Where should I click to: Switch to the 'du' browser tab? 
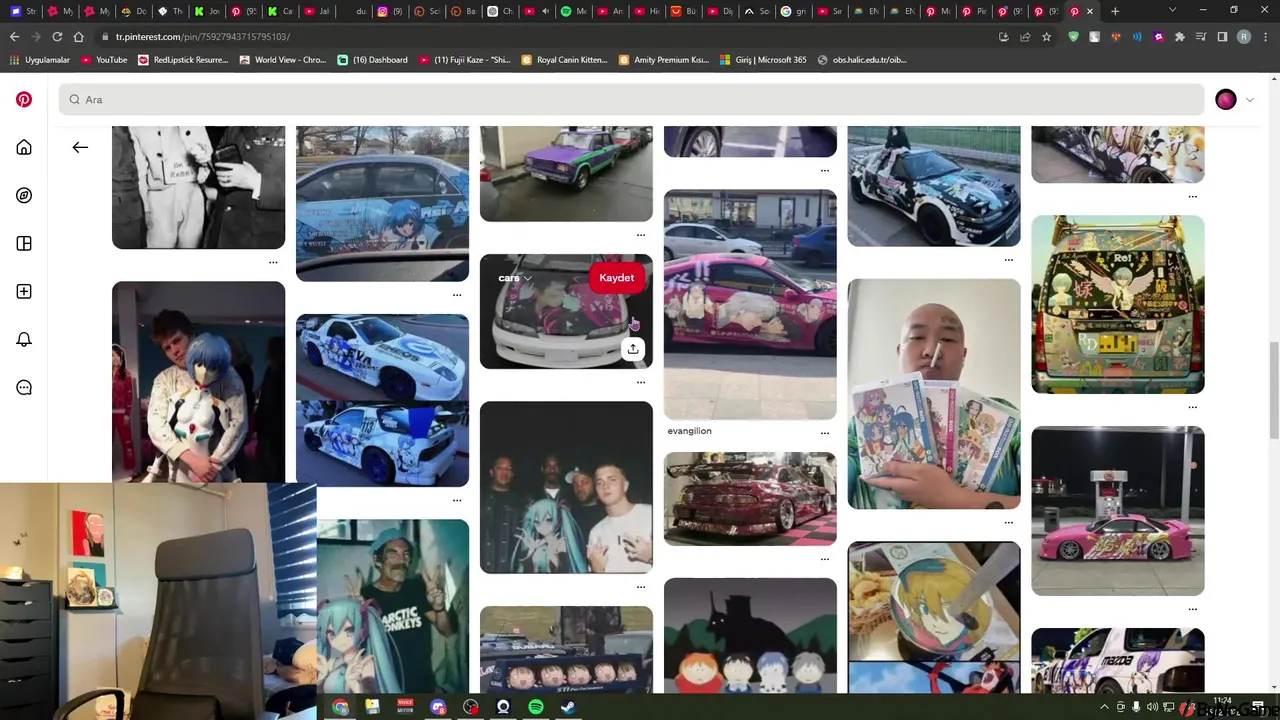(x=354, y=11)
